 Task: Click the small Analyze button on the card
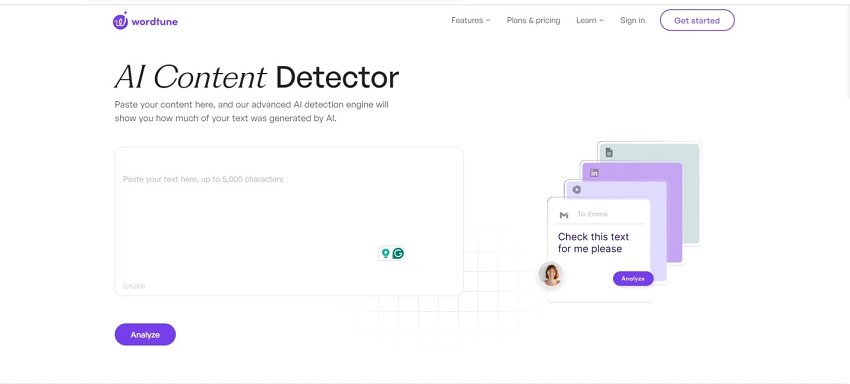[x=633, y=279]
